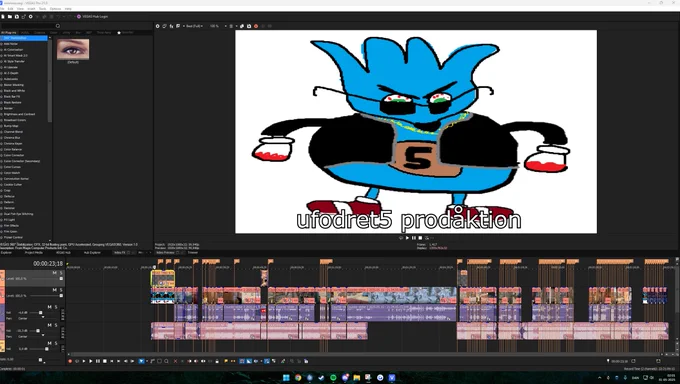The width and height of the screenshot is (680, 384).
Task: Click the red record icon in preview toolbar
Action: (x=256, y=26)
